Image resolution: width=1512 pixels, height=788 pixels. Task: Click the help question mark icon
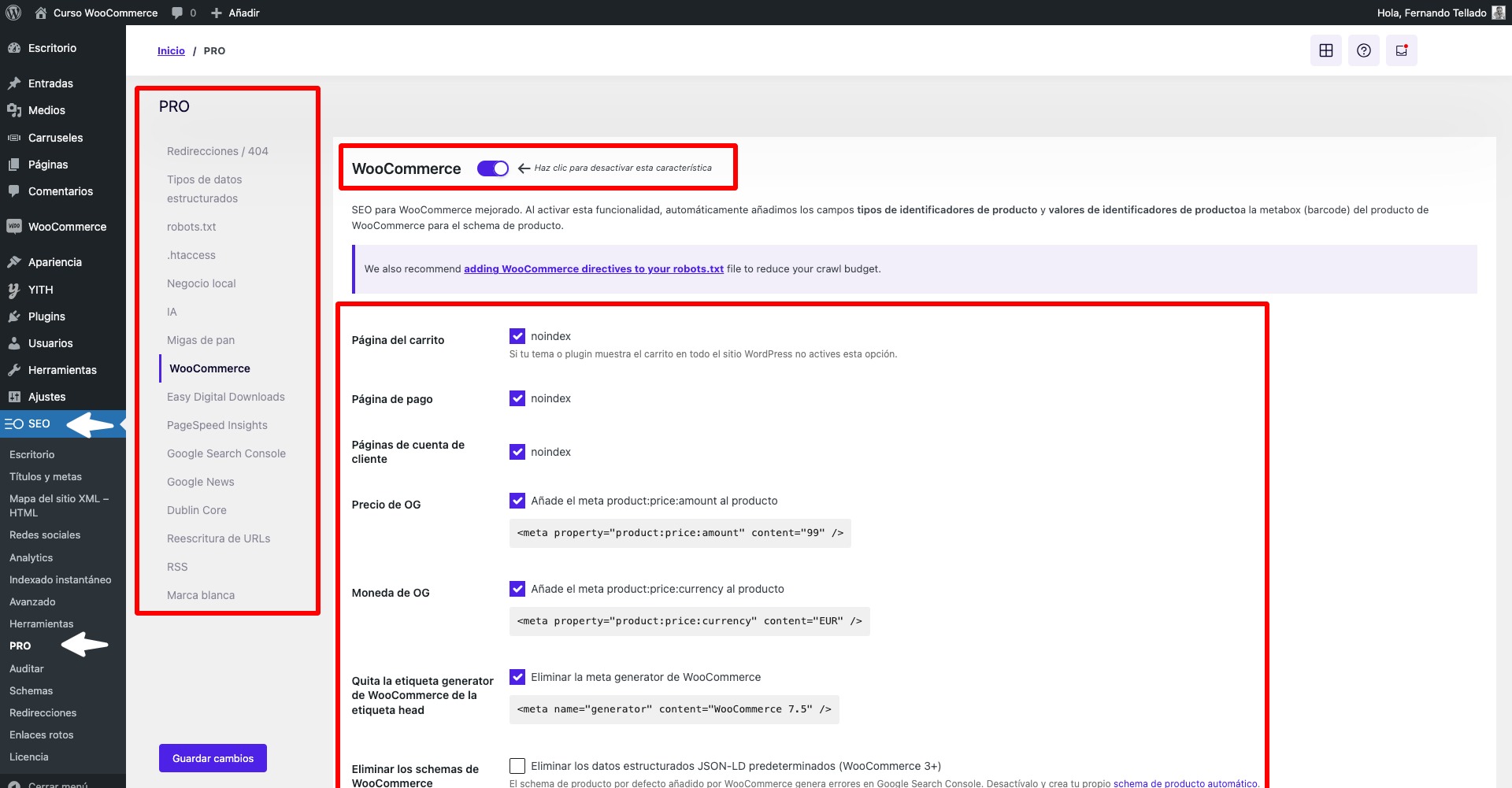(x=1364, y=50)
